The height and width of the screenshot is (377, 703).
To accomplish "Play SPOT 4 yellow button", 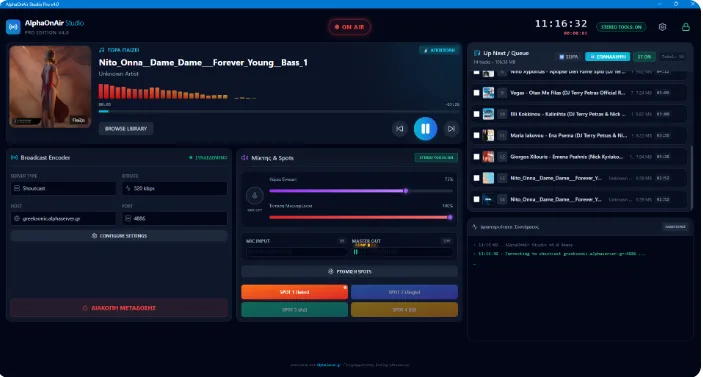I will tap(404, 310).
